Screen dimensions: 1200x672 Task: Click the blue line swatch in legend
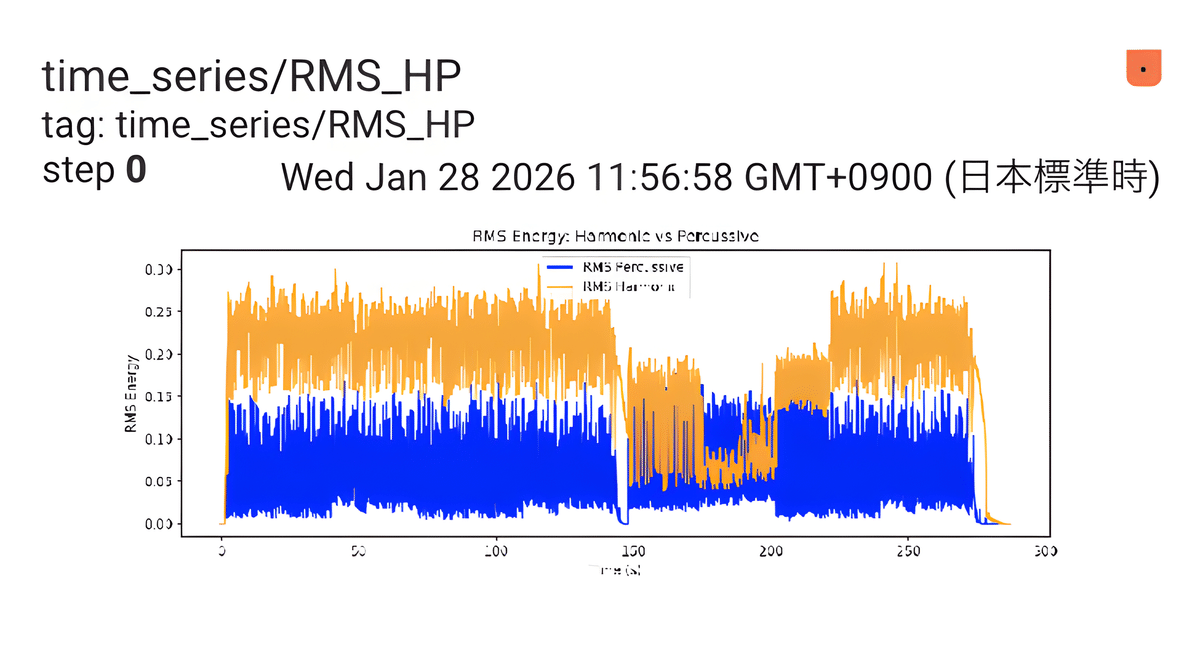(x=558, y=266)
